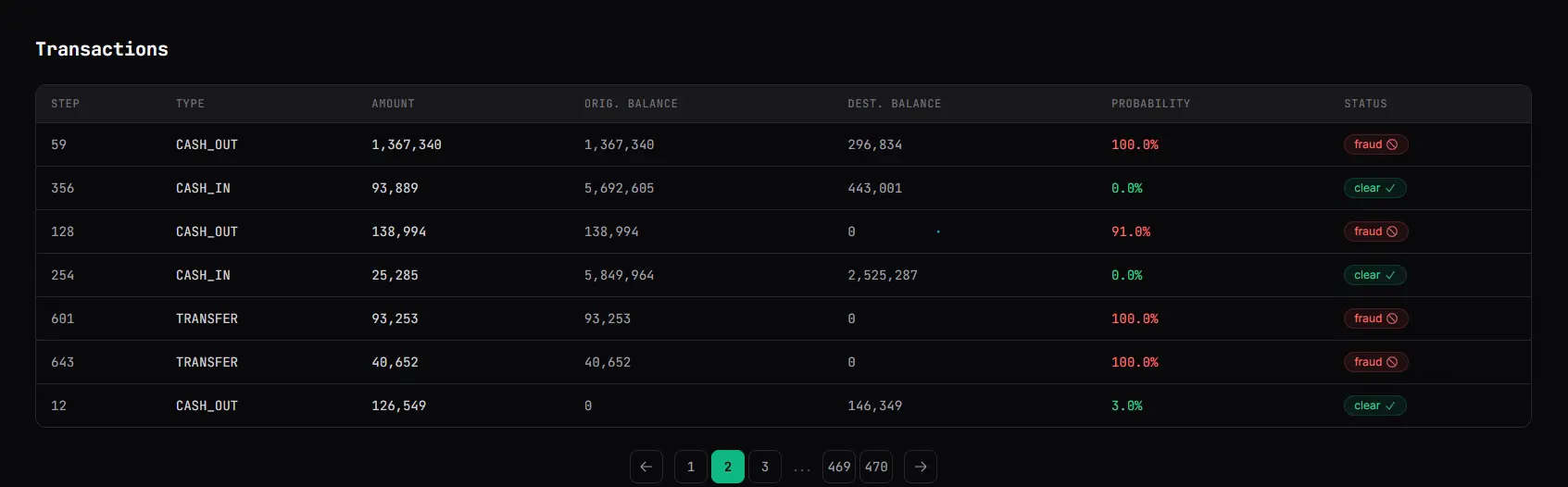Jump to last page 470
This screenshot has width=1568, height=487.
tap(876, 467)
